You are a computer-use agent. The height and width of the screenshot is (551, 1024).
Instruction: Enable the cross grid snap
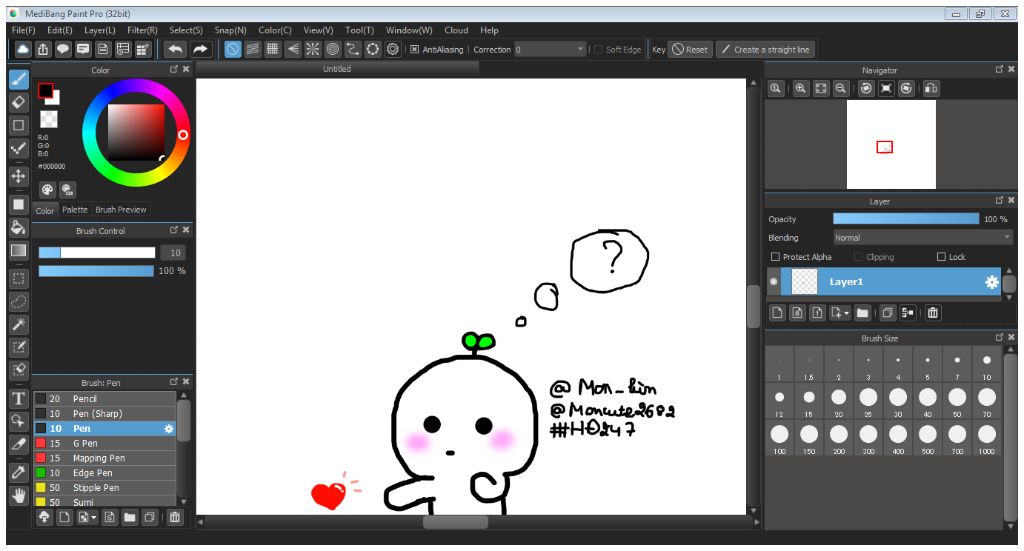click(x=272, y=49)
